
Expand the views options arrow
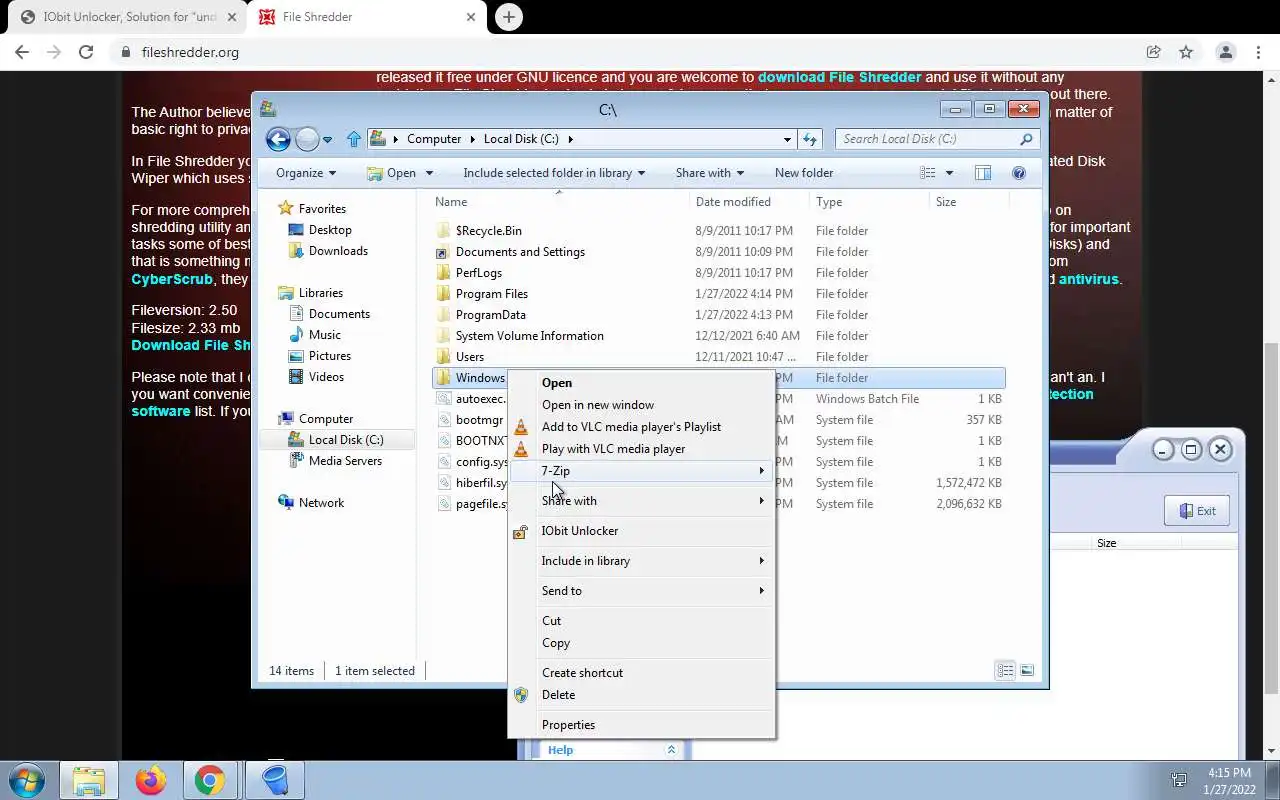[949, 173]
